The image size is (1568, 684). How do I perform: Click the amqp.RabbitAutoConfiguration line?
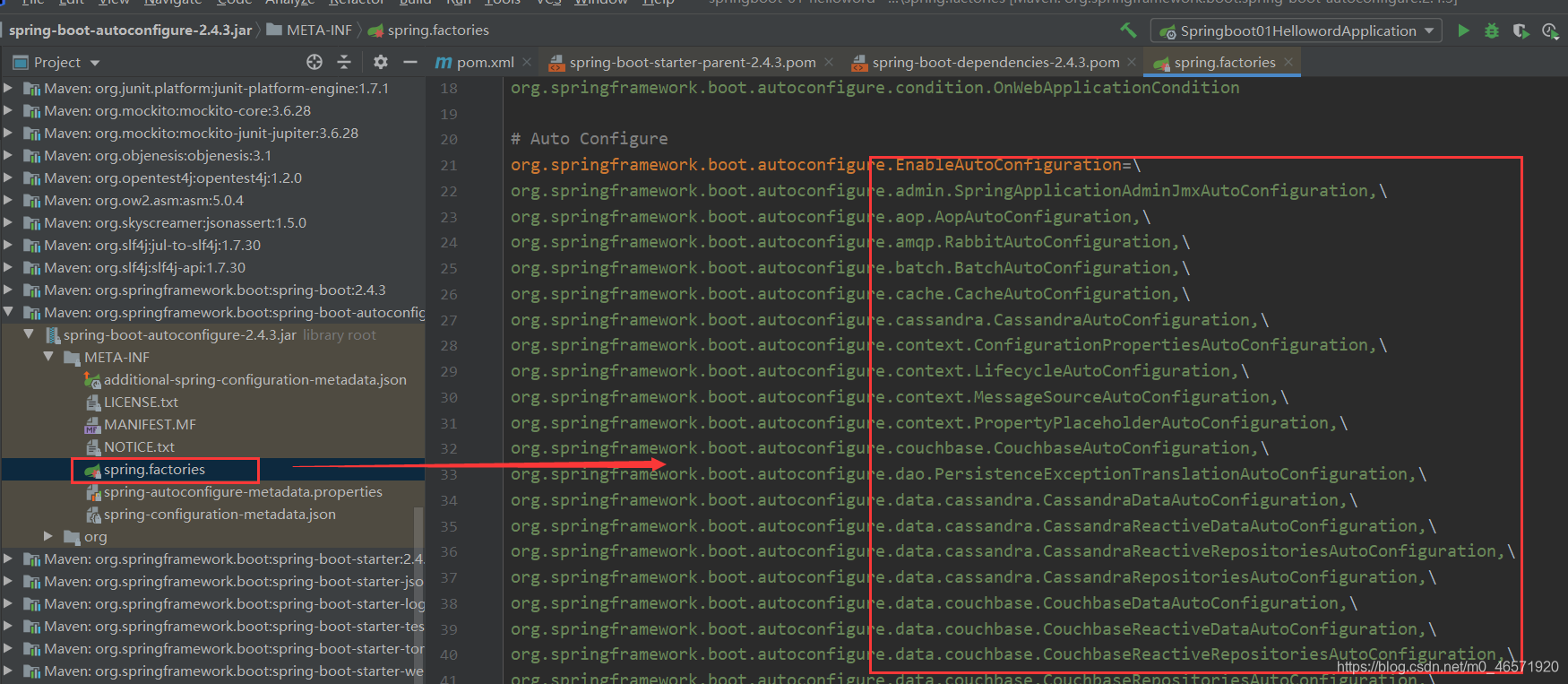(850, 242)
